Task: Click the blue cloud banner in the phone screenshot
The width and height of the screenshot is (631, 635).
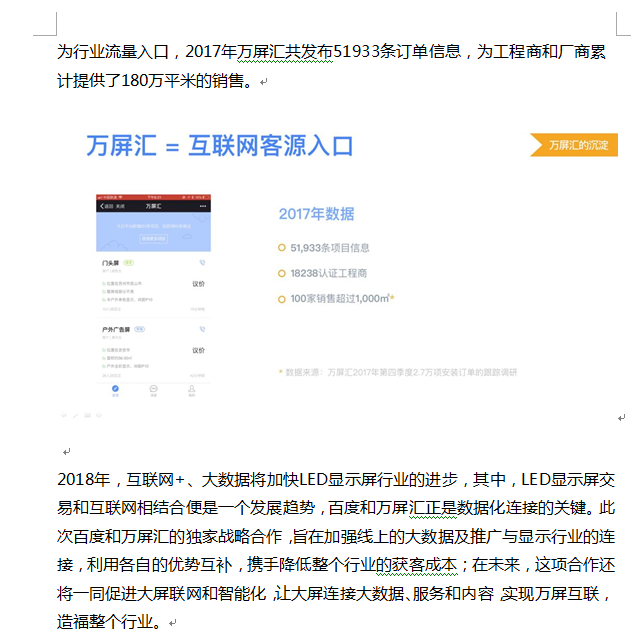Action: pyautogui.click(x=153, y=232)
